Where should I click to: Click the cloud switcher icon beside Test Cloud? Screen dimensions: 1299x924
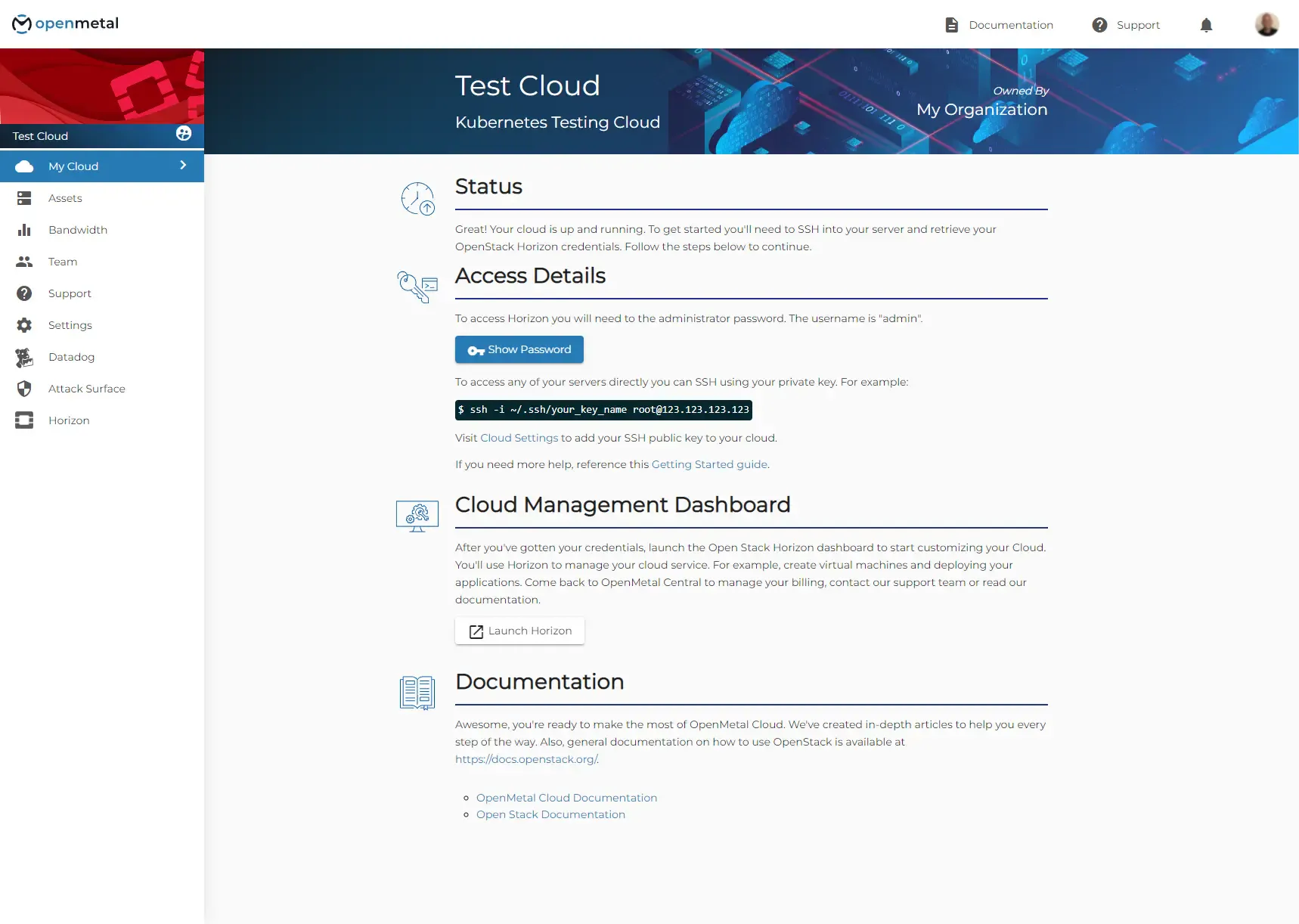(184, 134)
